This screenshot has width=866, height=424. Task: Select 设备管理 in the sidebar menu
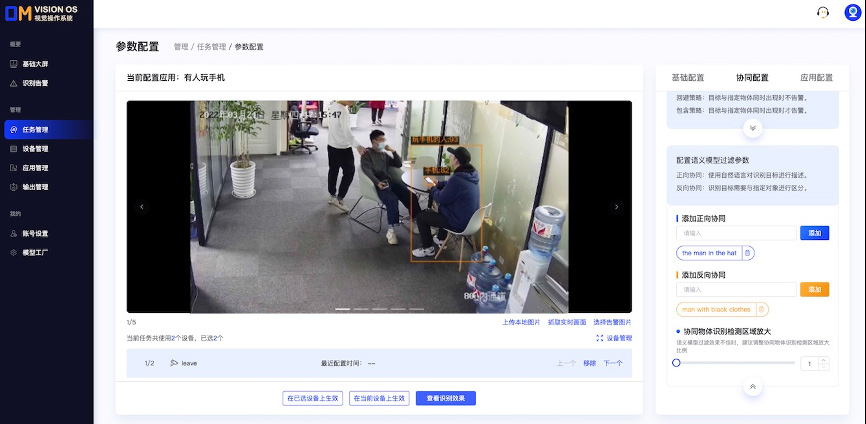click(35, 148)
